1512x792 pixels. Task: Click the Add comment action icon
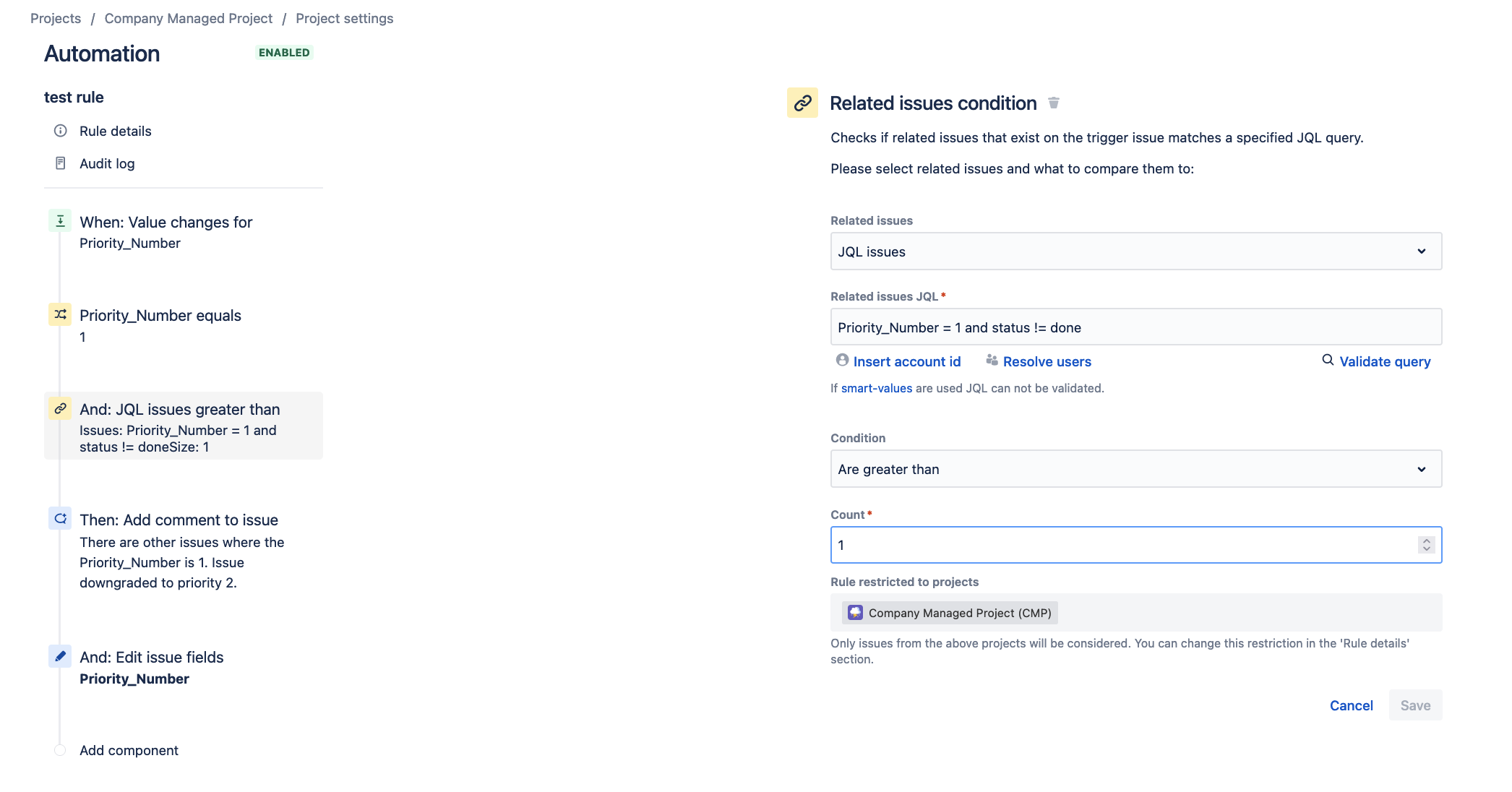pyautogui.click(x=60, y=519)
